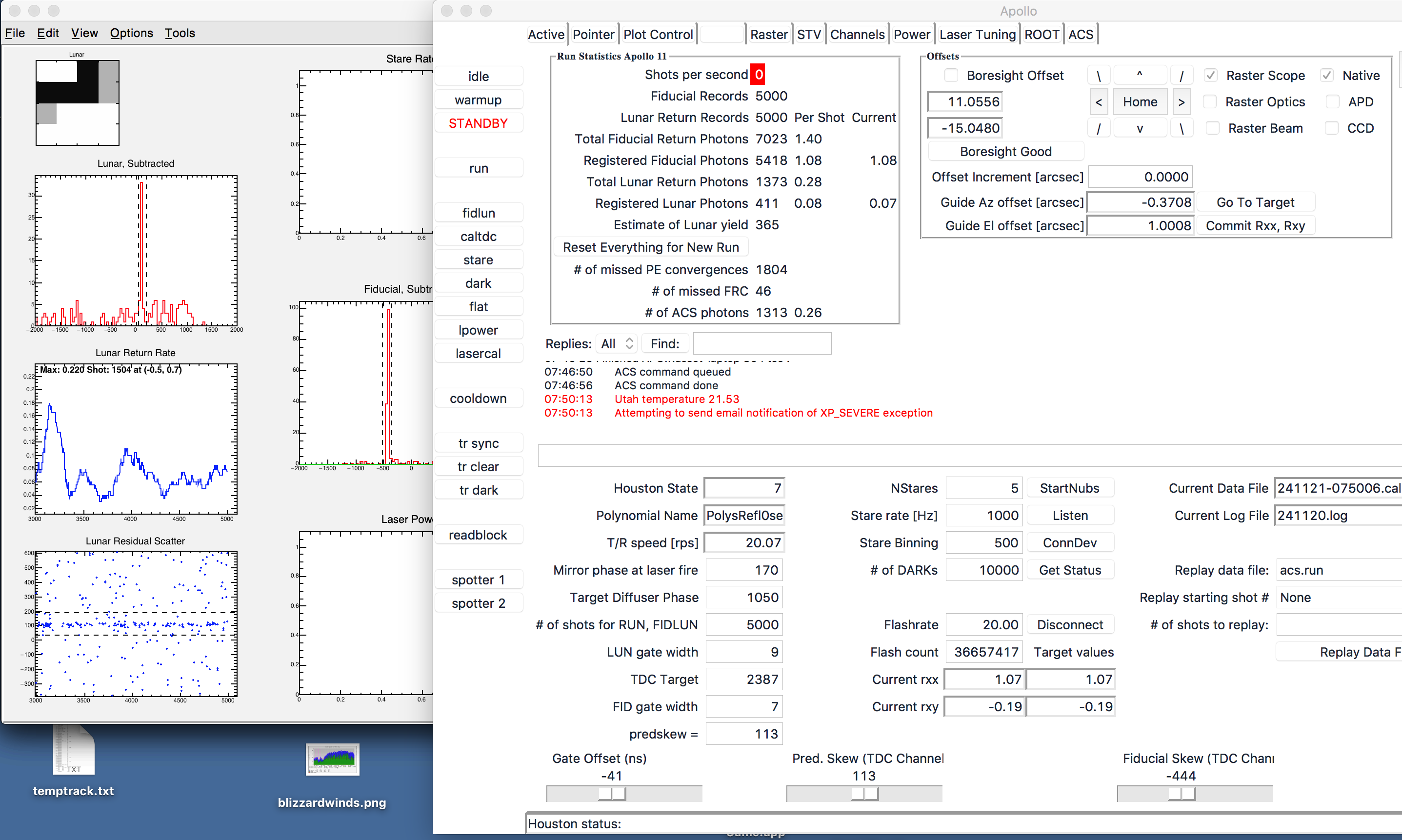Click the tr clear button

click(x=478, y=467)
